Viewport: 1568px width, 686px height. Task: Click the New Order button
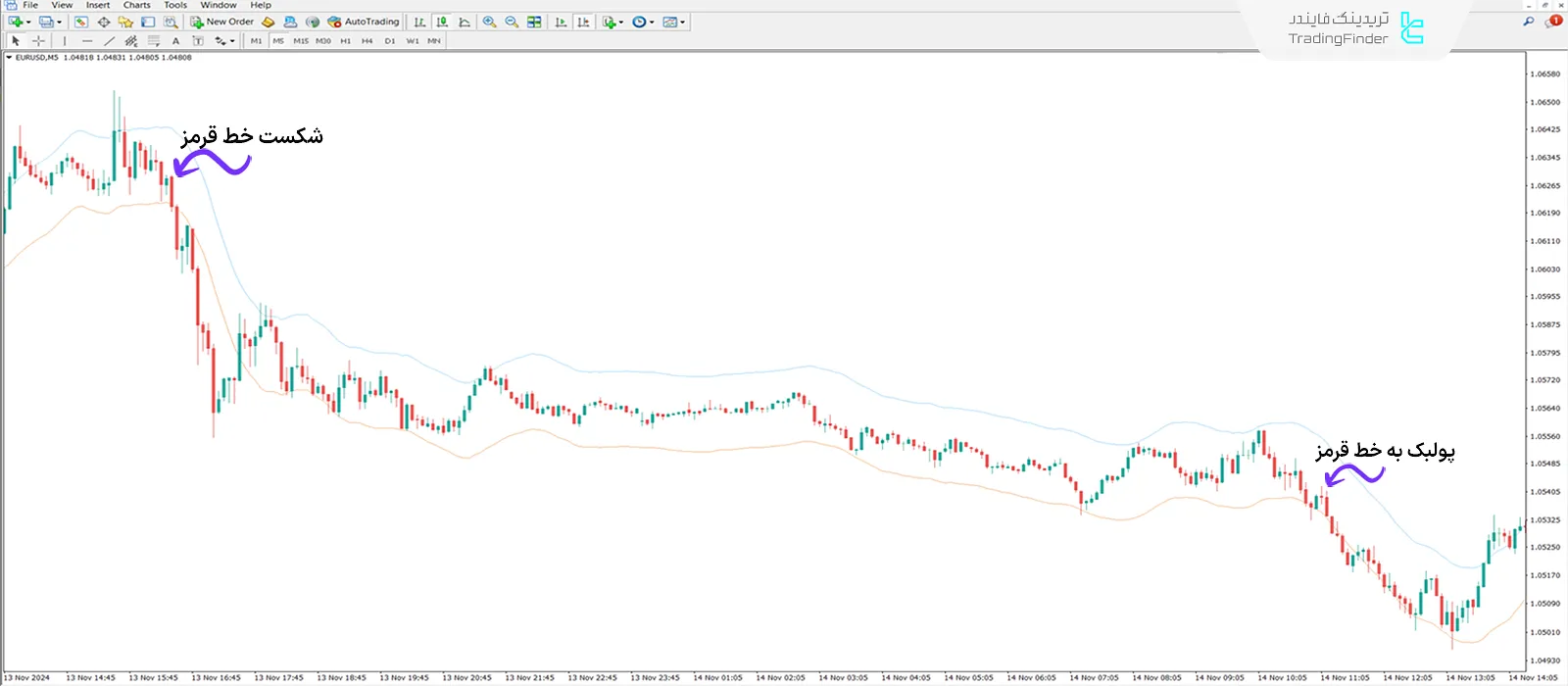[x=222, y=22]
